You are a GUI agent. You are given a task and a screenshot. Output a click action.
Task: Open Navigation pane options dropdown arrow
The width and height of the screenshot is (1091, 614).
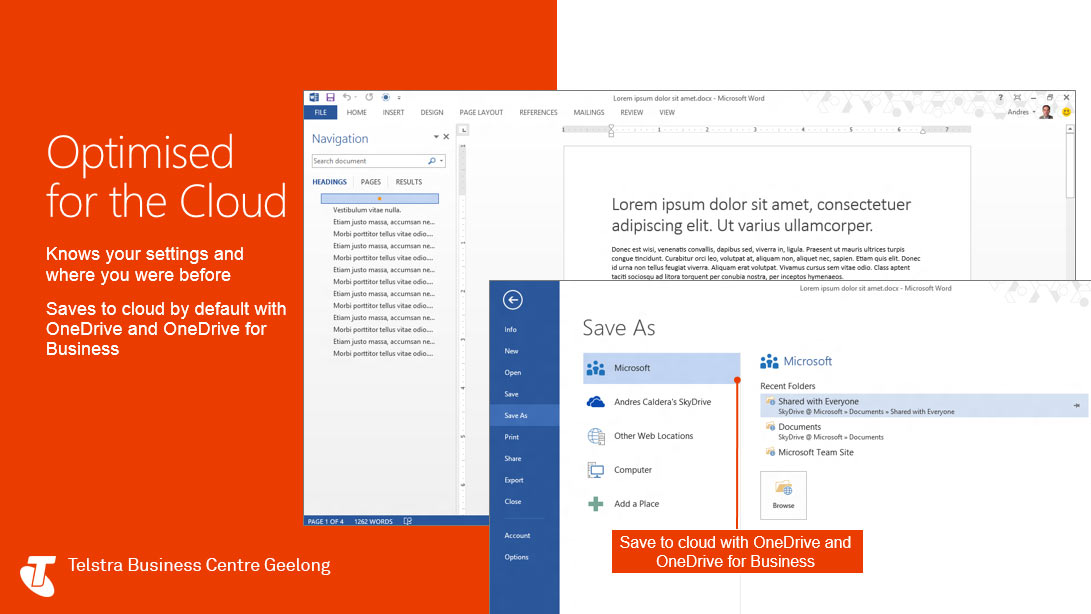436,137
